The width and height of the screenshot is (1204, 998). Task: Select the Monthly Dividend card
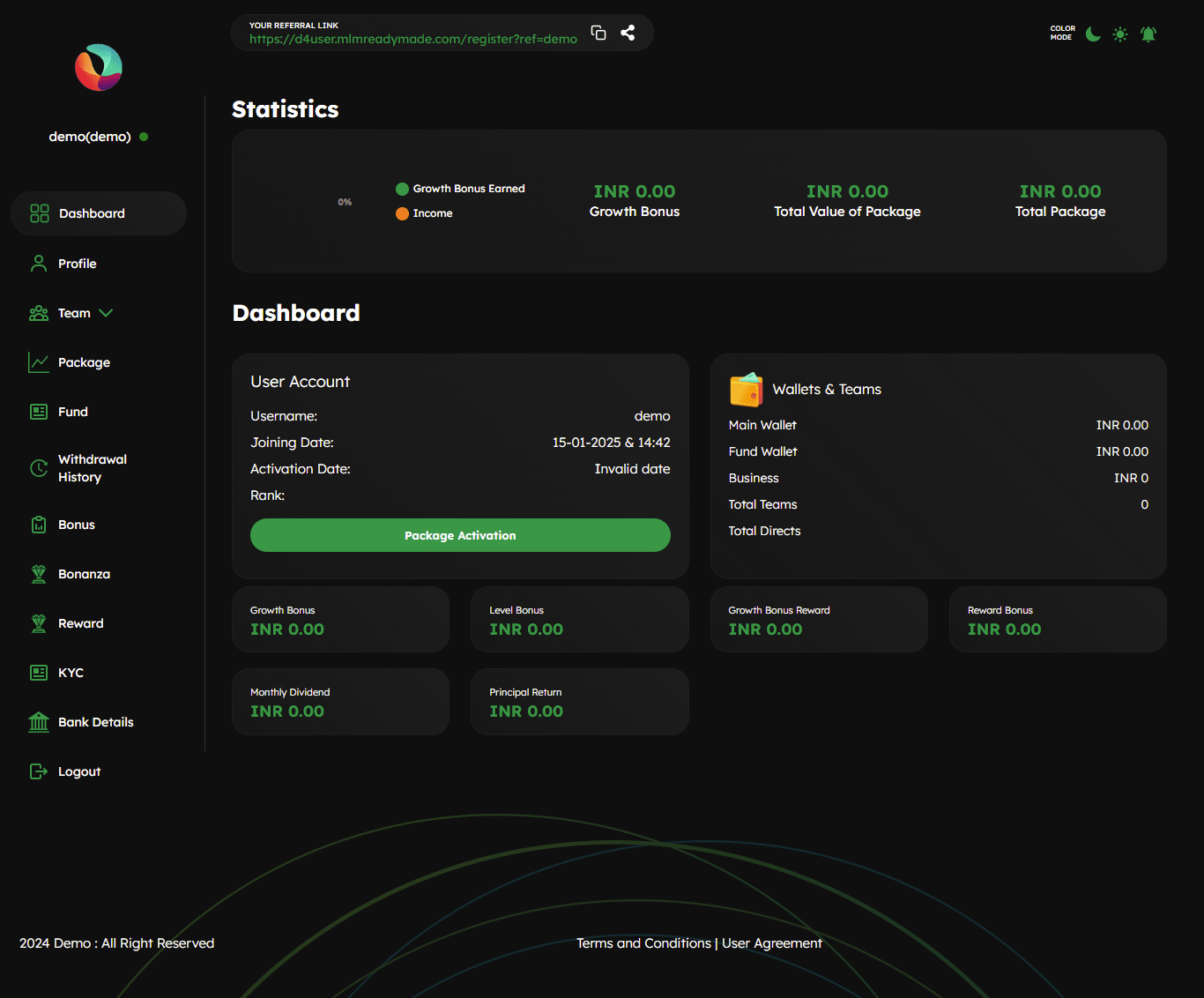(x=340, y=702)
